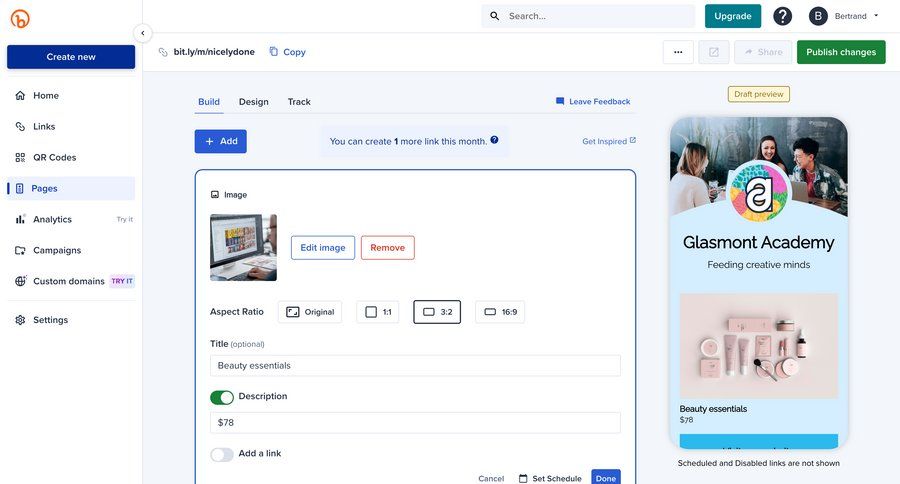Click the Title field with Beauty essentials
900x484 pixels.
pyautogui.click(x=415, y=365)
